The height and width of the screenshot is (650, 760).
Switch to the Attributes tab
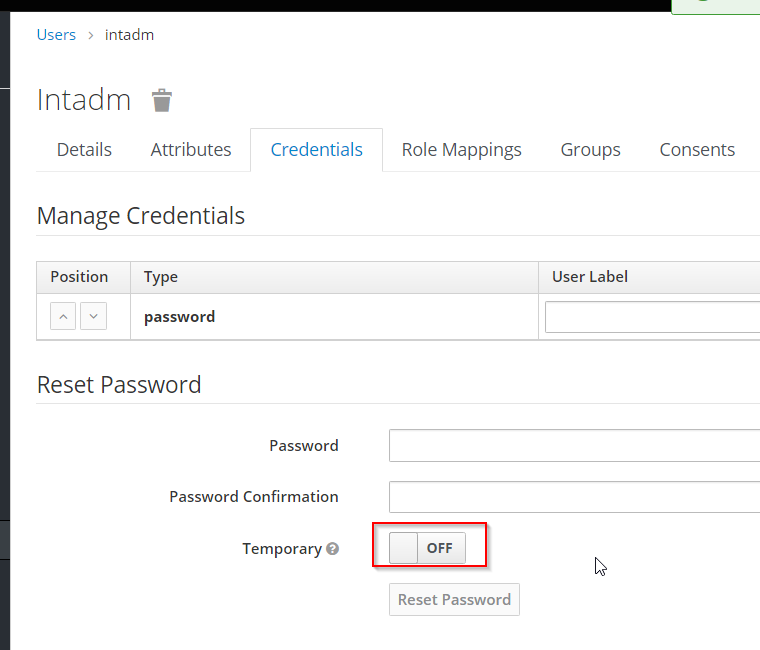191,150
